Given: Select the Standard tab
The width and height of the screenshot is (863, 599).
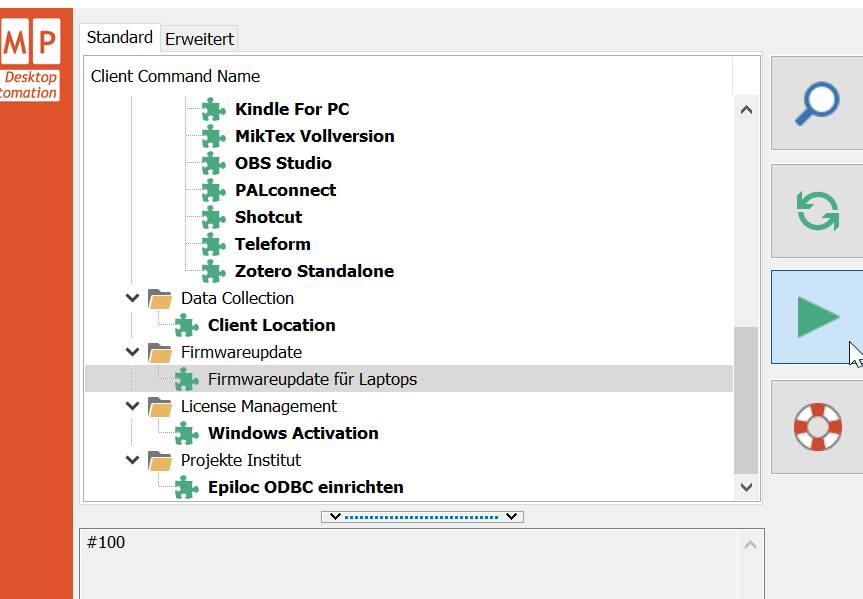Looking at the screenshot, I should [119, 37].
